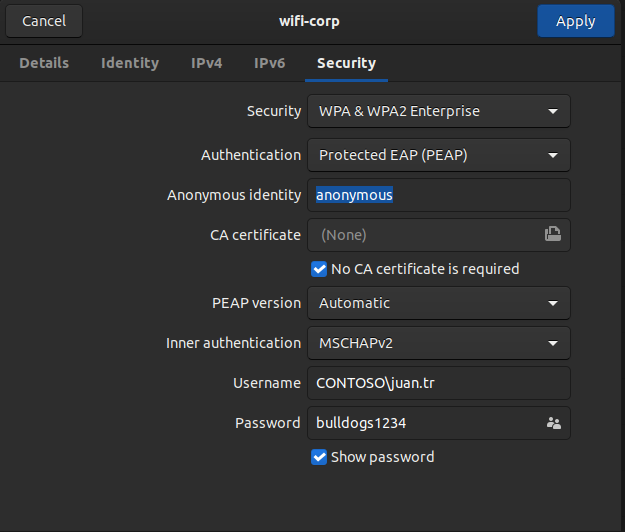Viewport: 625px width, 532px height.
Task: Select the IPv6 tab
Action: click(x=270, y=63)
